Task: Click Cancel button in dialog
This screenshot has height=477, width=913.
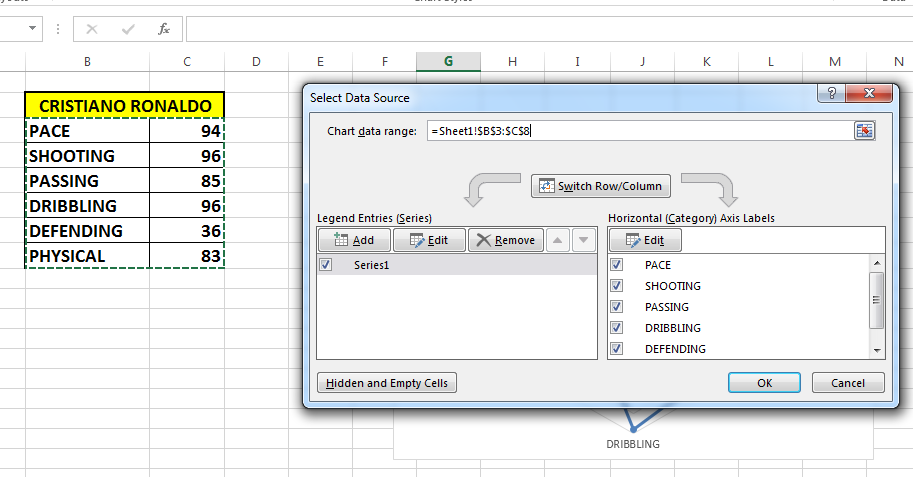Action: (848, 383)
